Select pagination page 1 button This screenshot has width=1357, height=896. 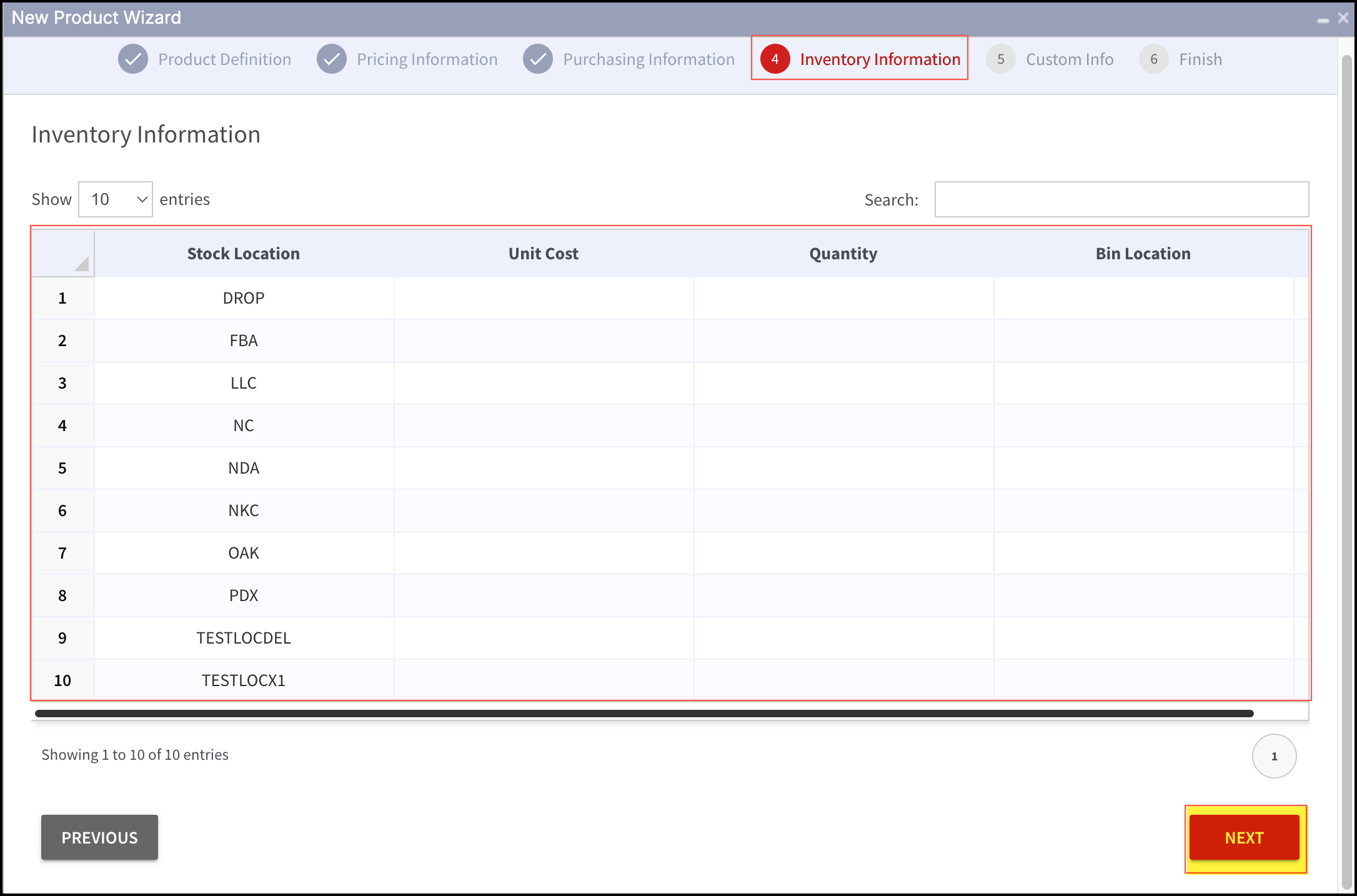point(1274,756)
